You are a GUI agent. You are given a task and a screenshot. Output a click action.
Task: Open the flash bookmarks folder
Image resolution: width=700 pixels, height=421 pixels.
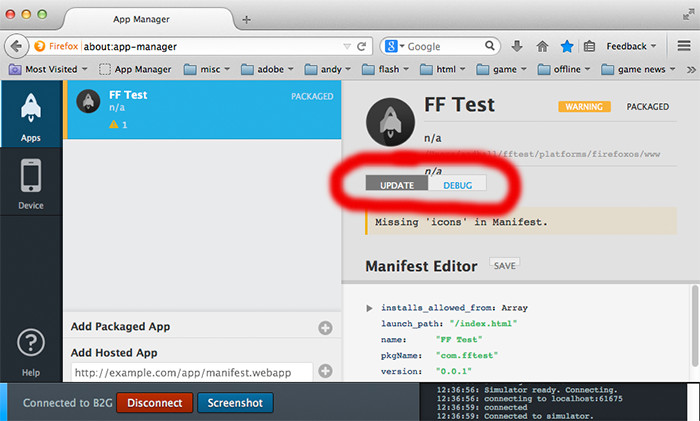(385, 69)
